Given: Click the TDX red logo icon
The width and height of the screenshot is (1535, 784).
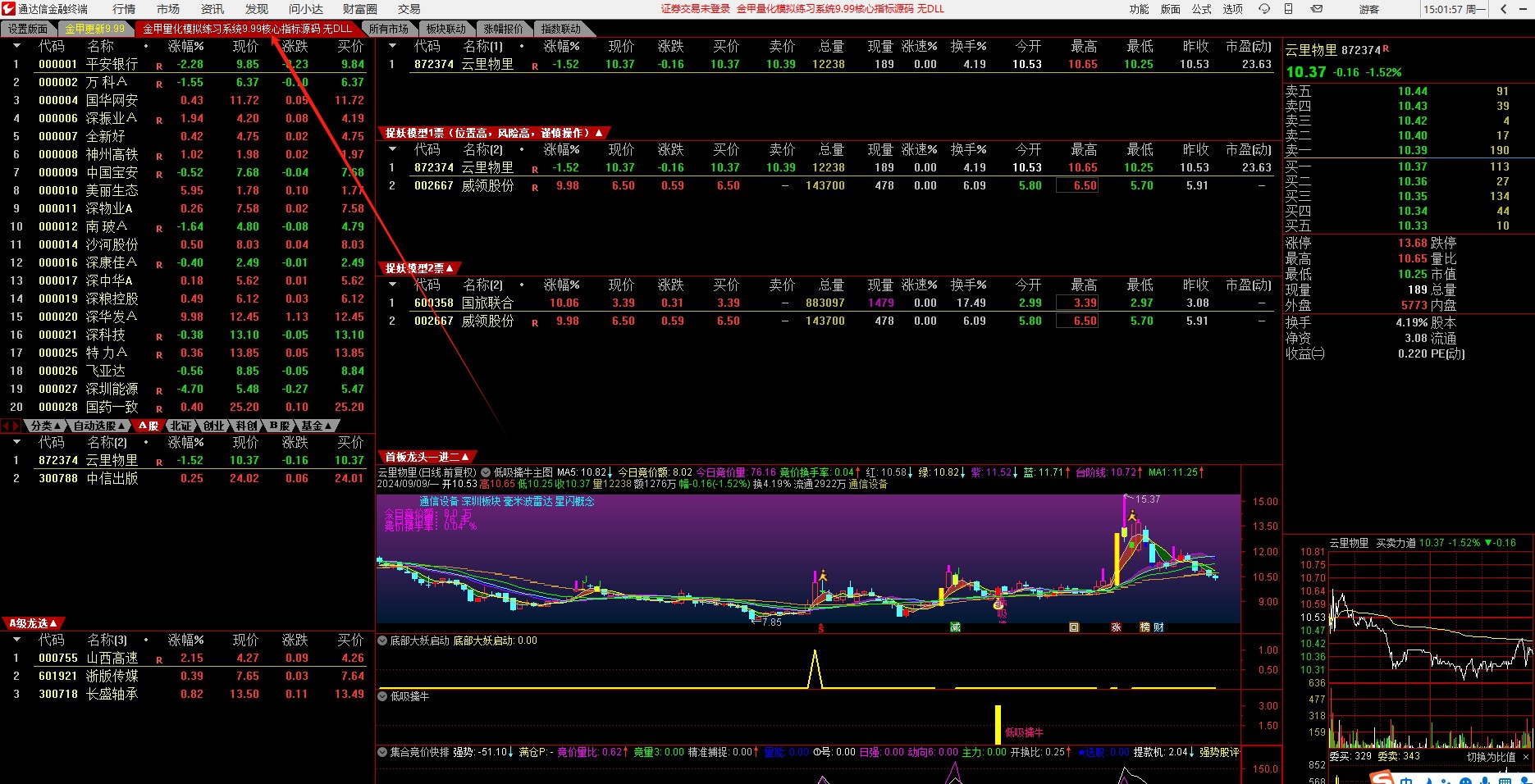Looking at the screenshot, I should point(8,9).
